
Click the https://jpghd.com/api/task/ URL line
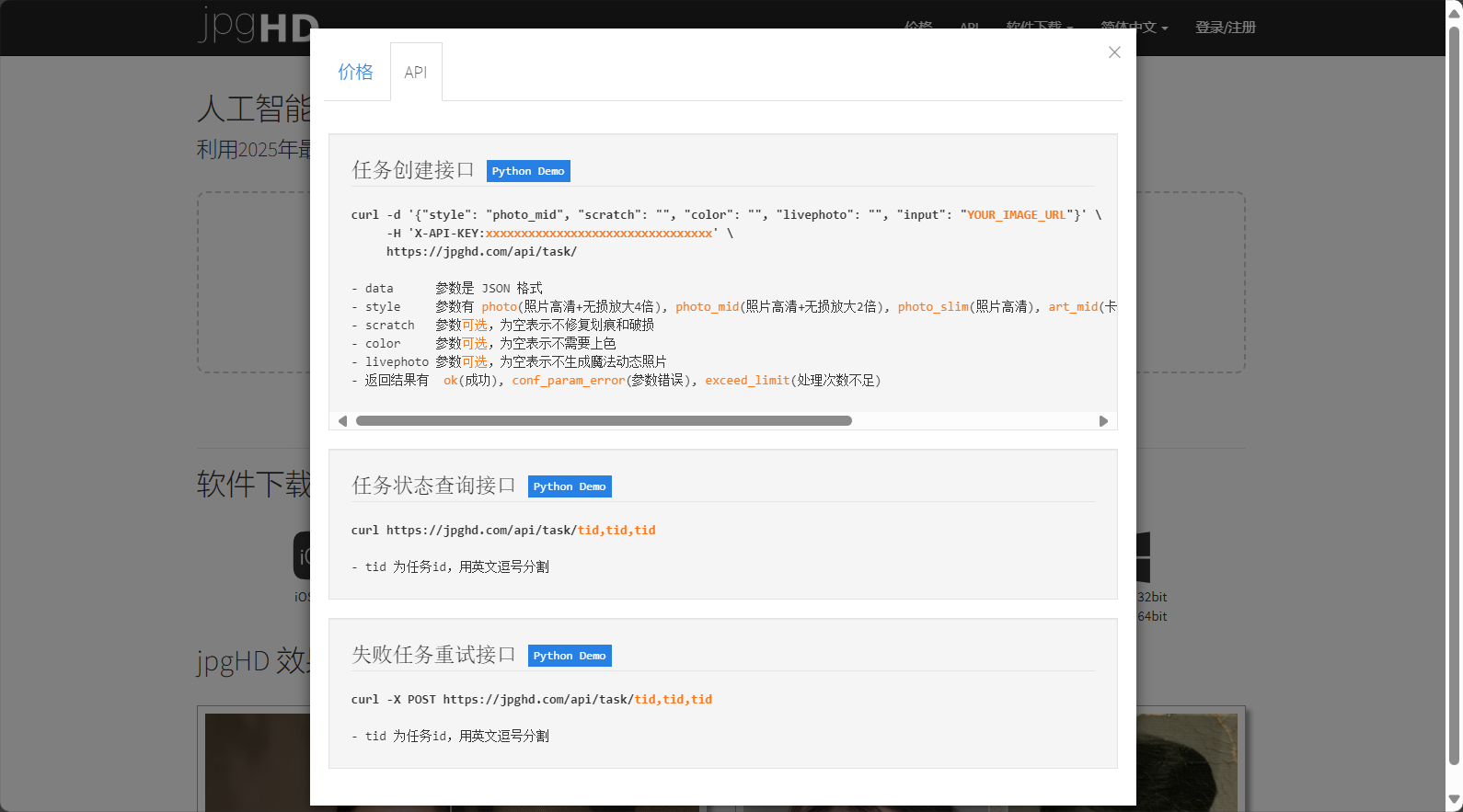[x=481, y=252]
